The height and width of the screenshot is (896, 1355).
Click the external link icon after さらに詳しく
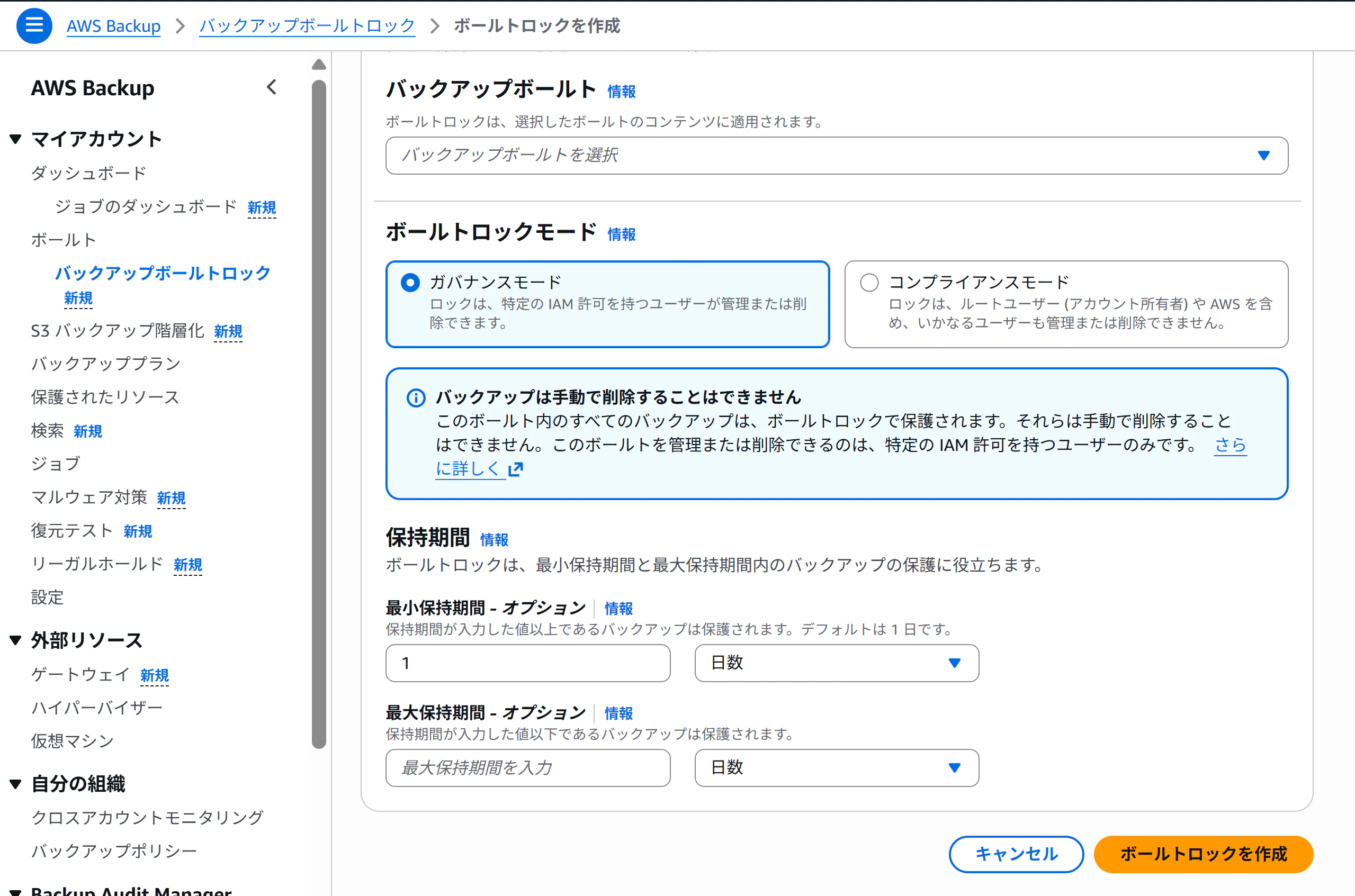[516, 469]
